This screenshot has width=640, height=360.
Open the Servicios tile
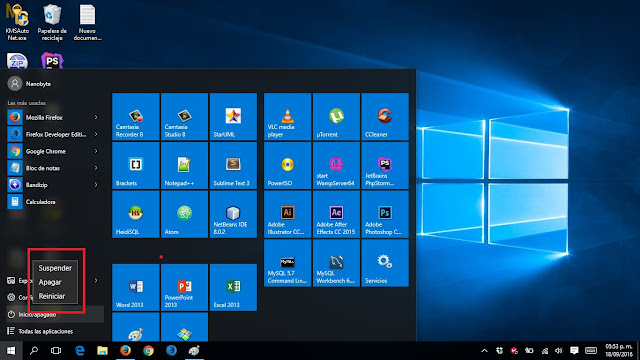coord(385,263)
